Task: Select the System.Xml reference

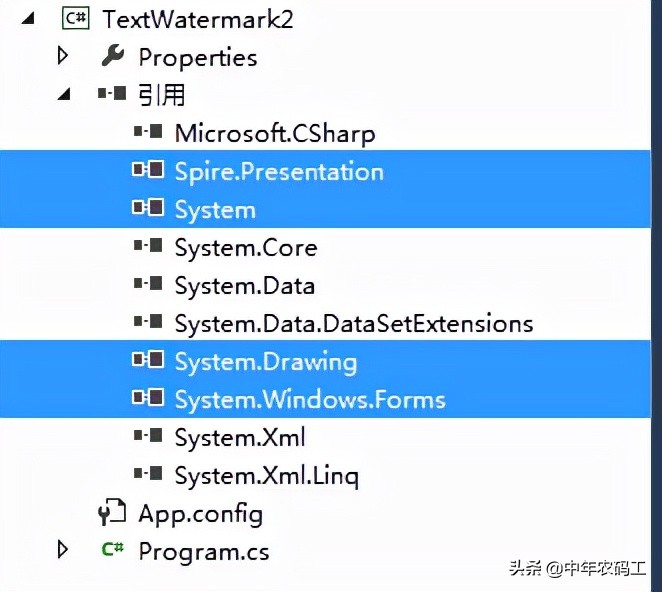Action: (x=239, y=438)
